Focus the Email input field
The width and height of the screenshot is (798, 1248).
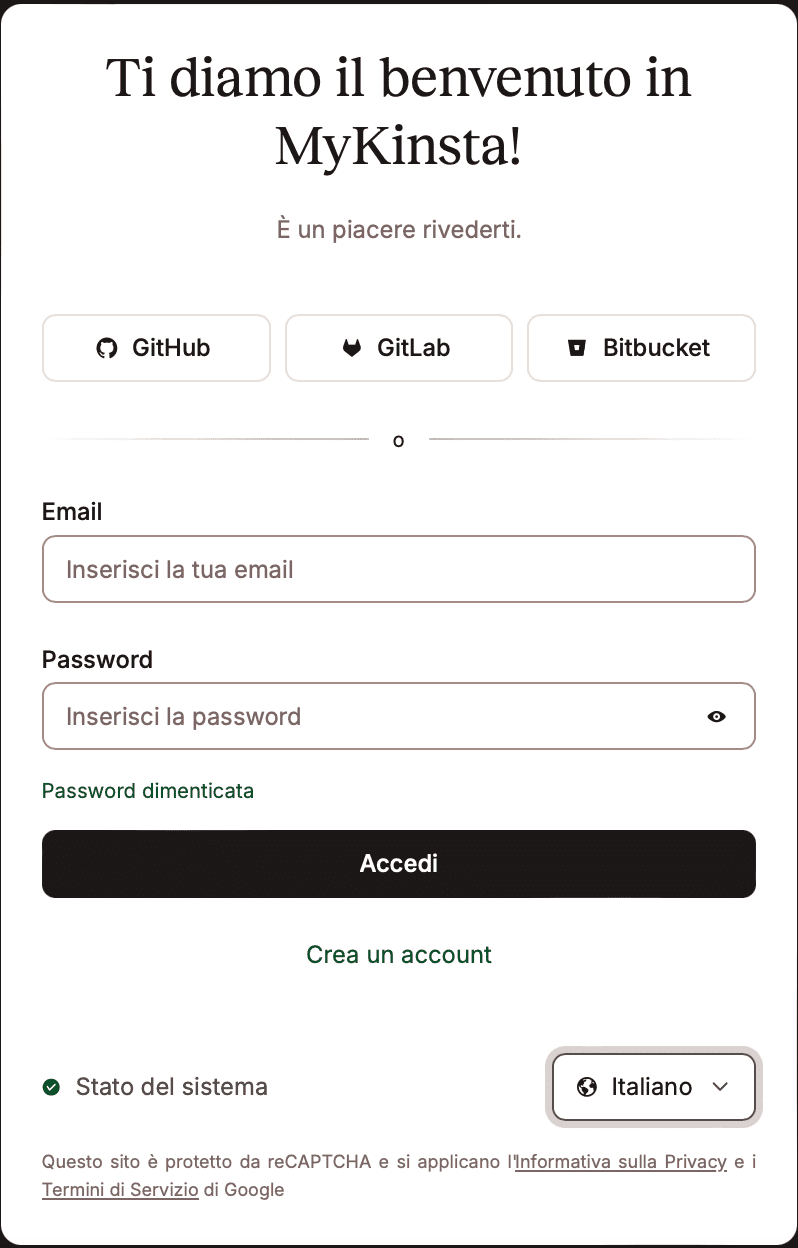pyautogui.click(x=399, y=569)
